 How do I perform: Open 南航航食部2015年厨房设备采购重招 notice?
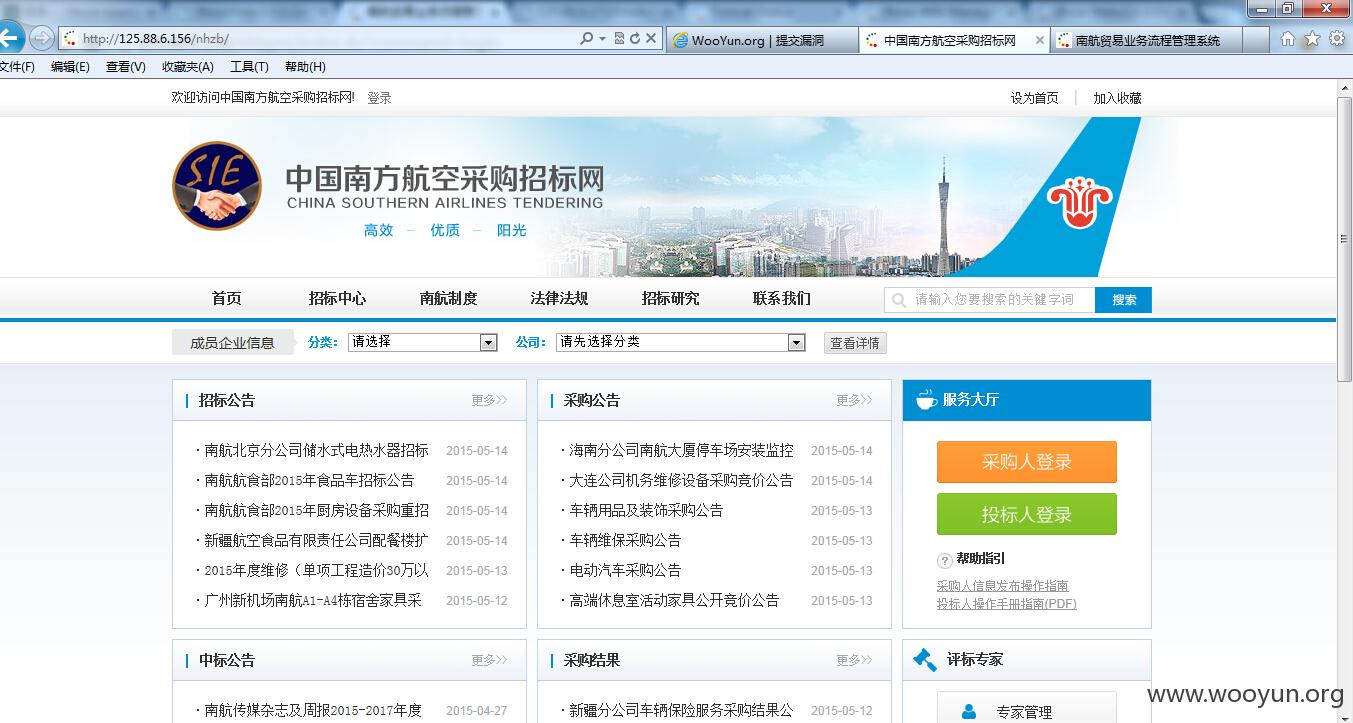click(316, 510)
